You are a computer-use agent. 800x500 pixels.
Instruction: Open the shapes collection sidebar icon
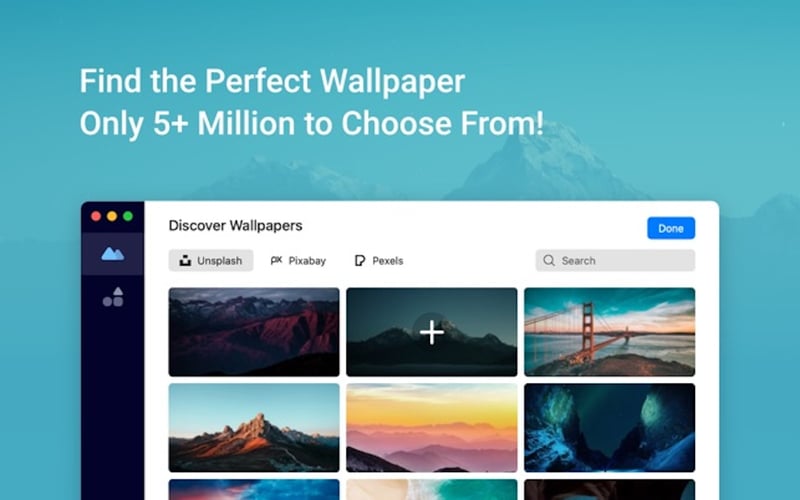(113, 297)
